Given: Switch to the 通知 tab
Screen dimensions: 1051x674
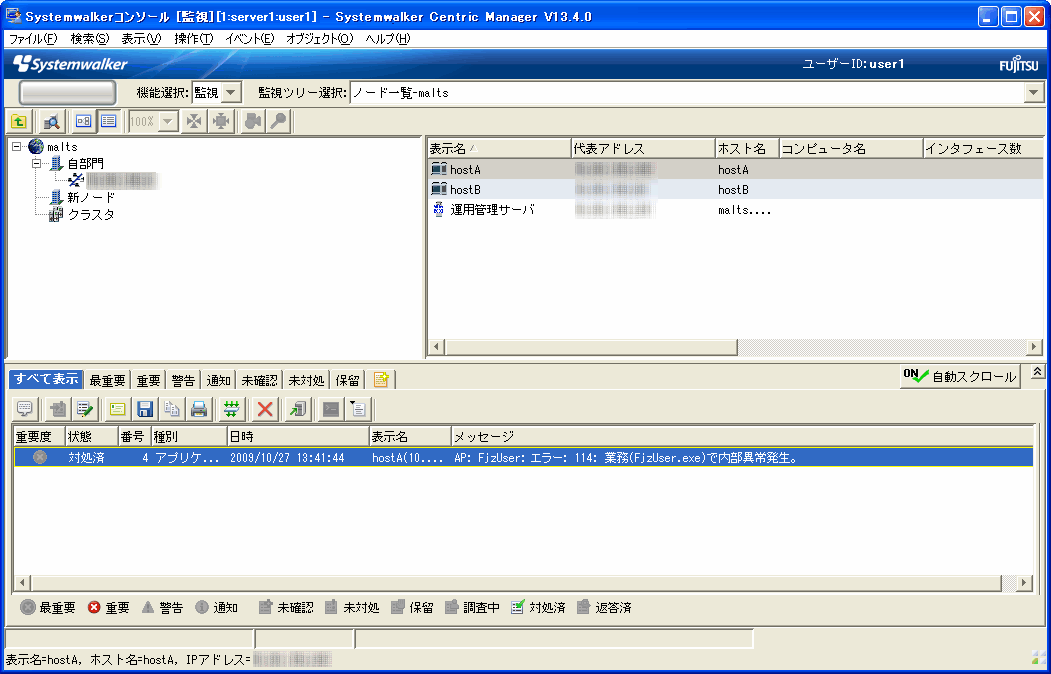Looking at the screenshot, I should 219,381.
